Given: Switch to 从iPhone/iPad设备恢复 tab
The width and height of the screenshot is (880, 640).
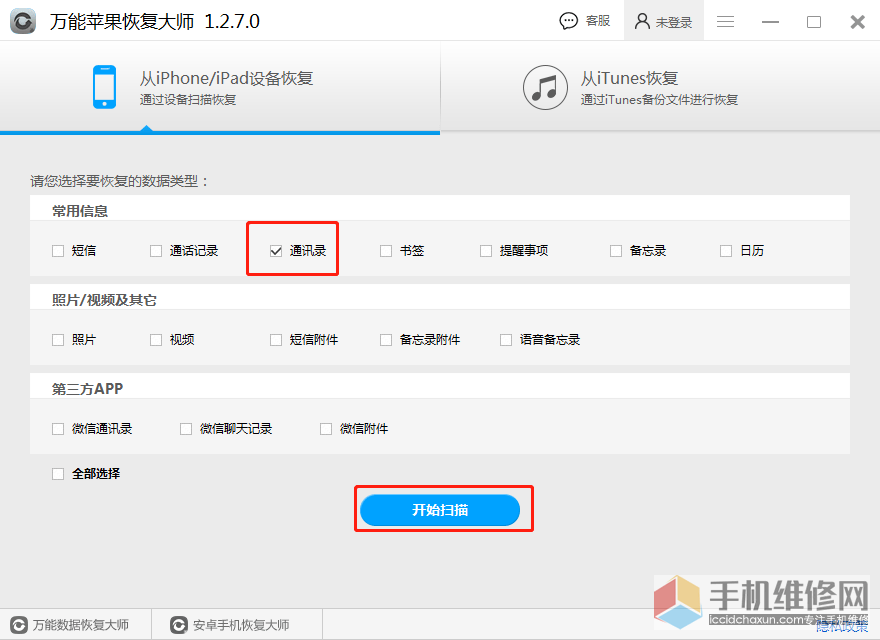Looking at the screenshot, I should coord(220,87).
